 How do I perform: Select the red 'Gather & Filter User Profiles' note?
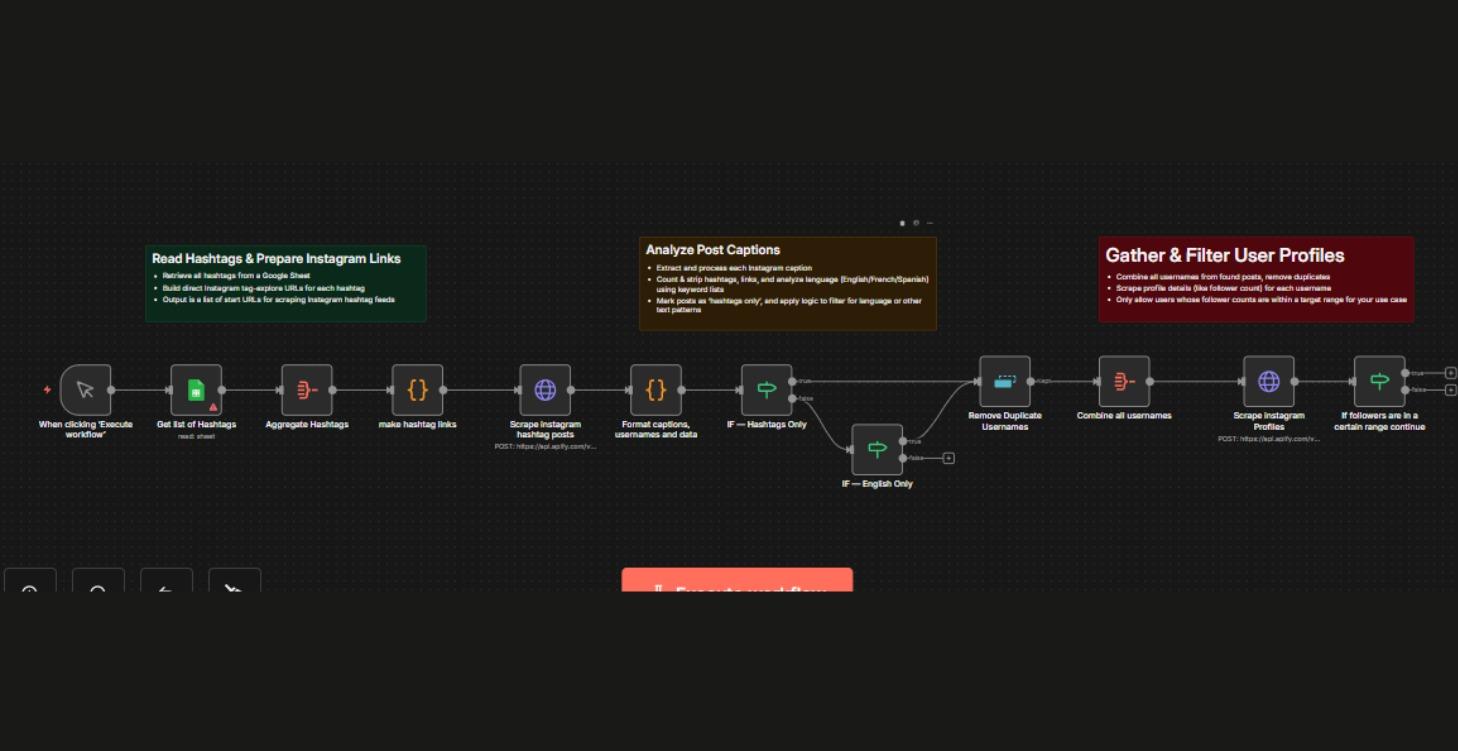pyautogui.click(x=1256, y=279)
